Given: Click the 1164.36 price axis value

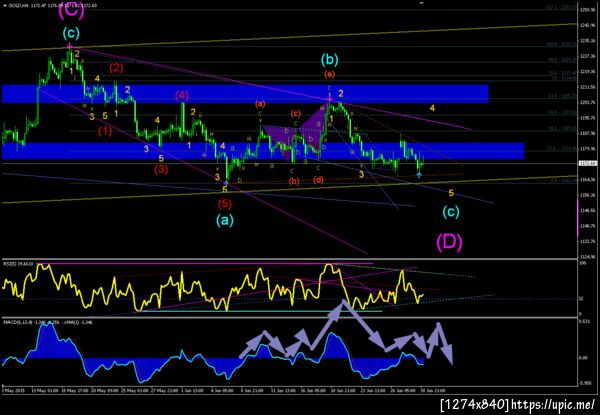Looking at the screenshot, I should coord(586,180).
